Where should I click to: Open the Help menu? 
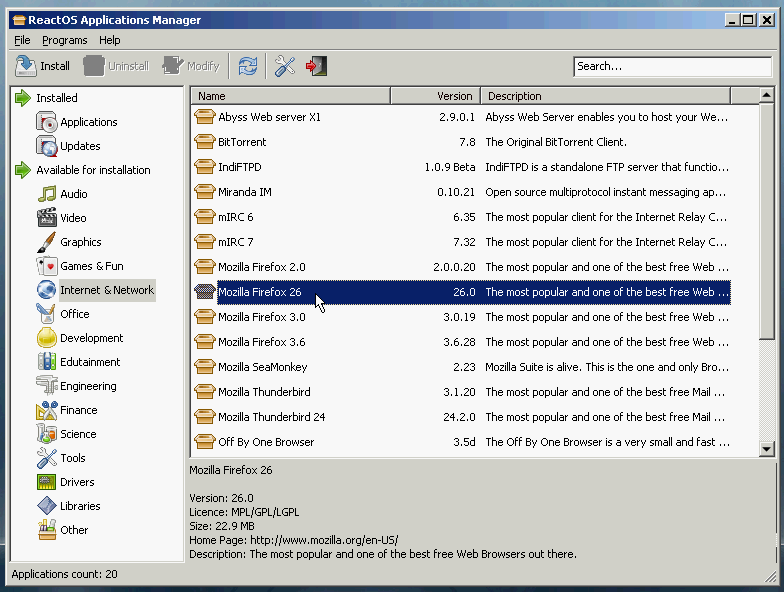pyautogui.click(x=110, y=40)
